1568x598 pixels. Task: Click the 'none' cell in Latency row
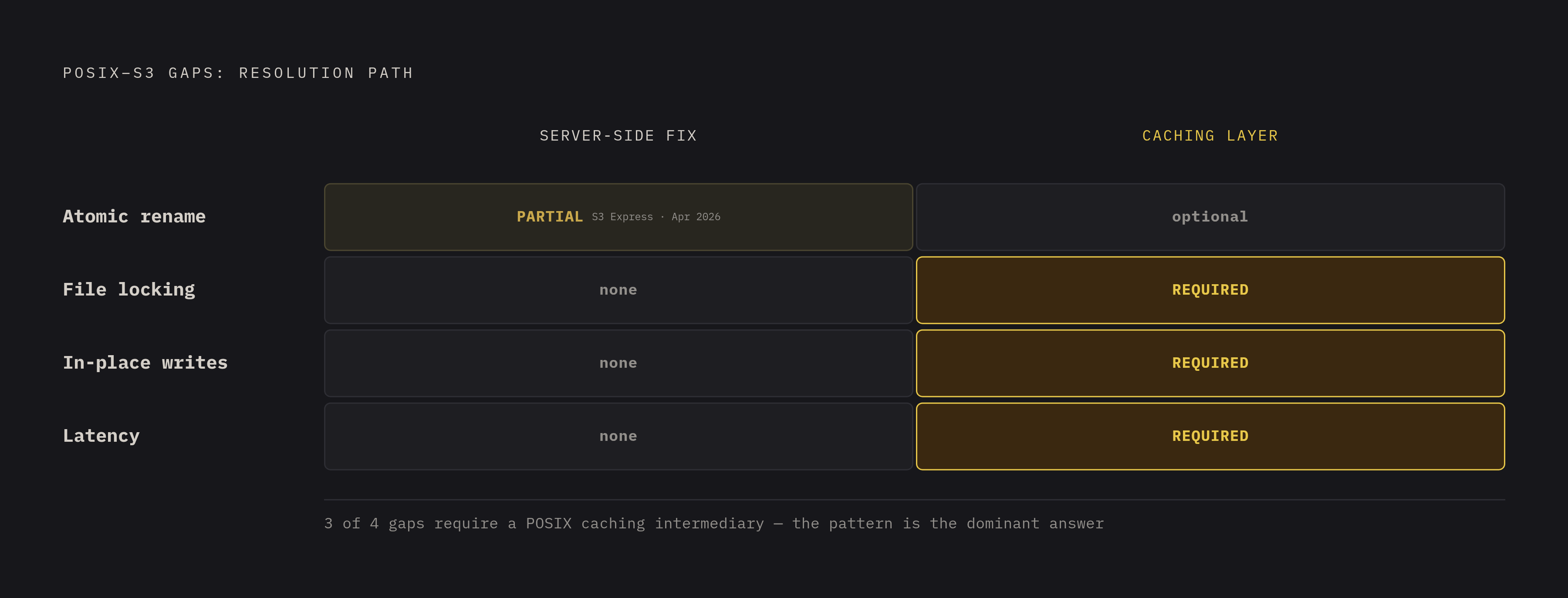click(x=618, y=436)
